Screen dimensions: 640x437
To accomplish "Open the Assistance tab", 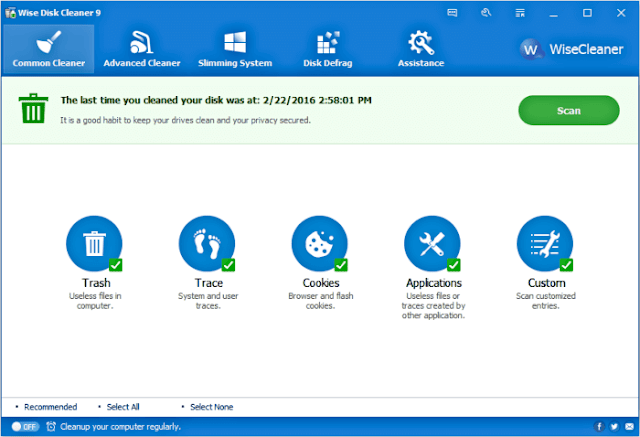I will tap(421, 49).
